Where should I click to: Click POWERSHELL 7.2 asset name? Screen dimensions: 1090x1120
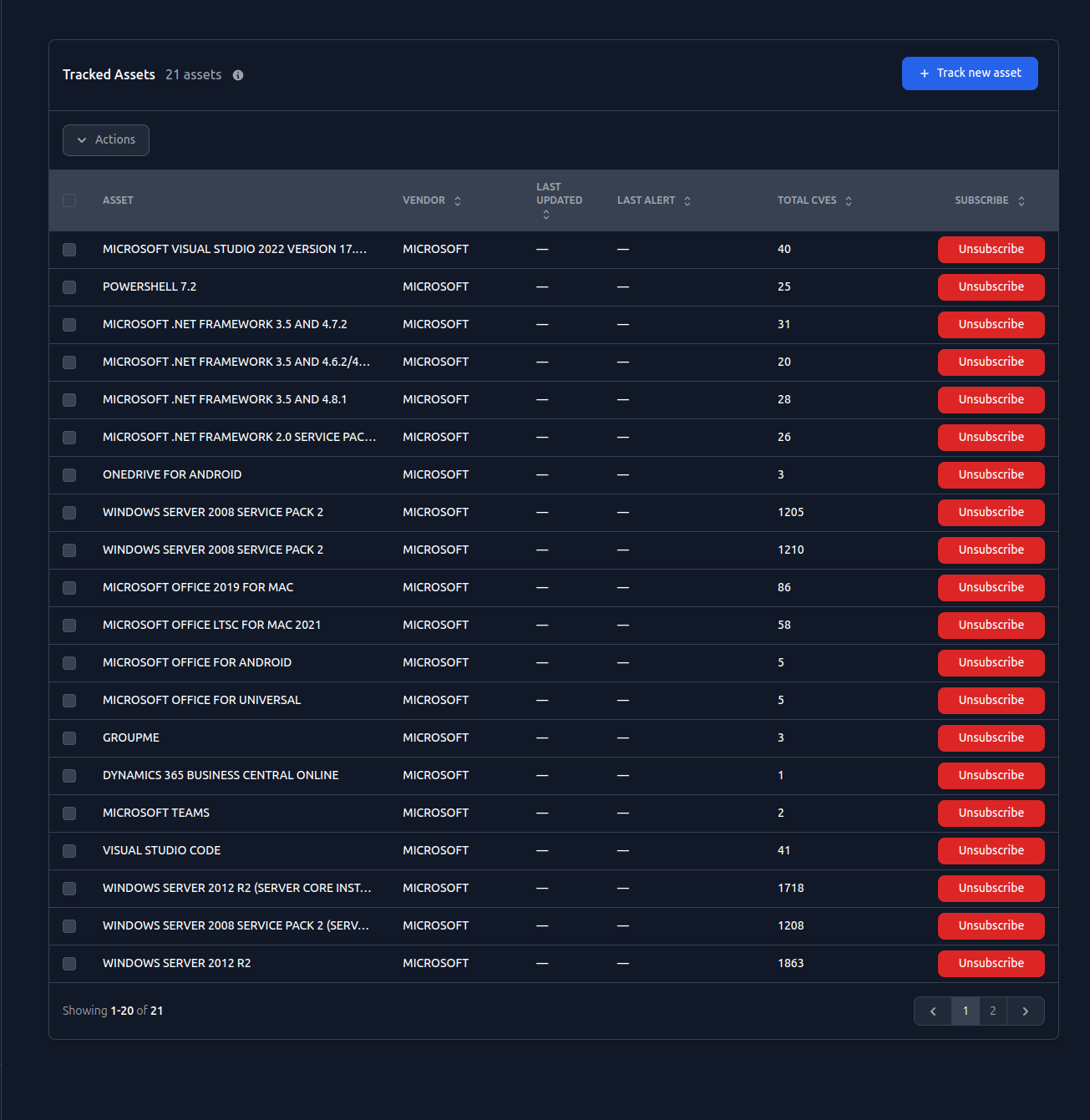(150, 286)
